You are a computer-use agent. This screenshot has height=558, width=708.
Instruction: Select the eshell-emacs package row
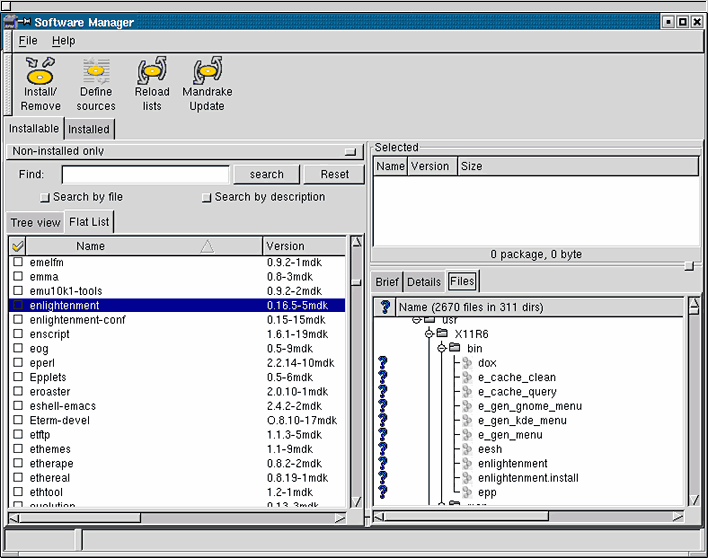tap(177, 406)
